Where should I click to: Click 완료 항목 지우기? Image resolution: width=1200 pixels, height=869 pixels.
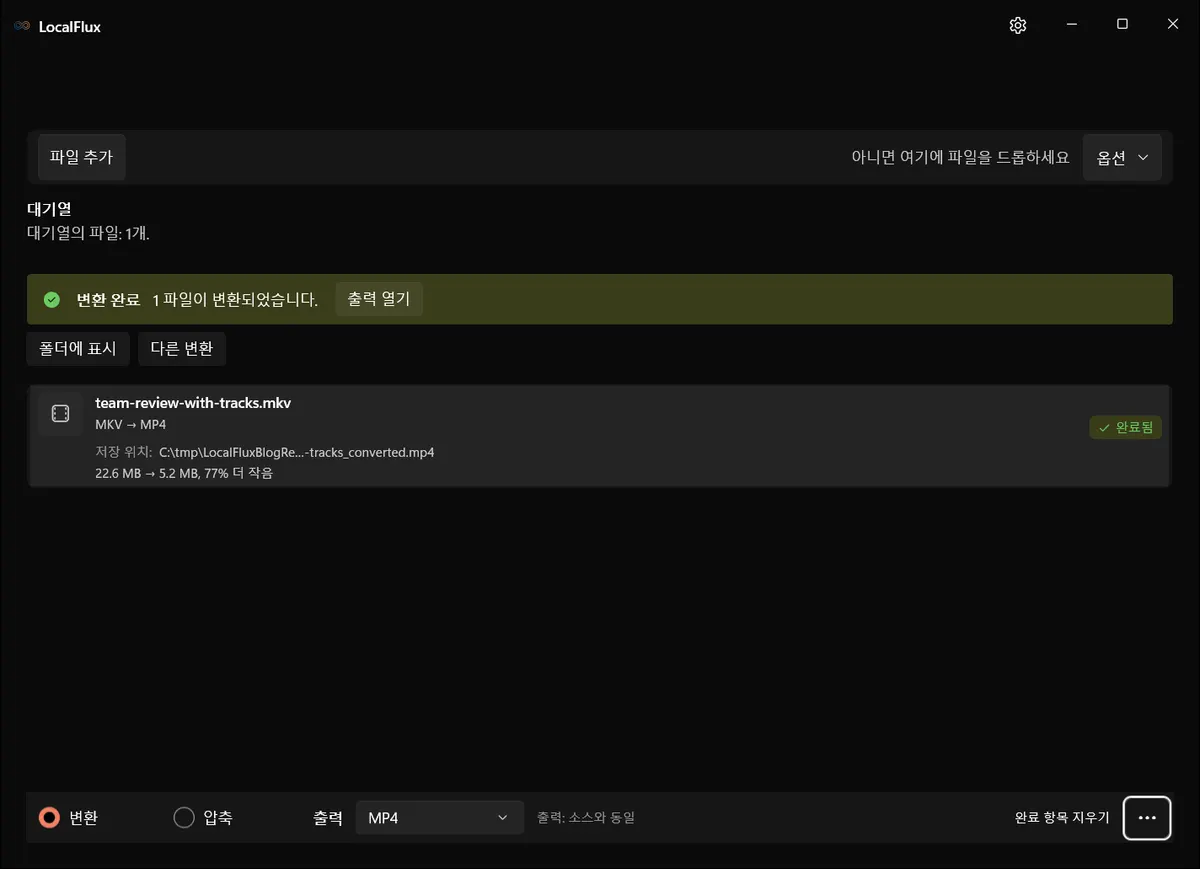tap(1062, 817)
